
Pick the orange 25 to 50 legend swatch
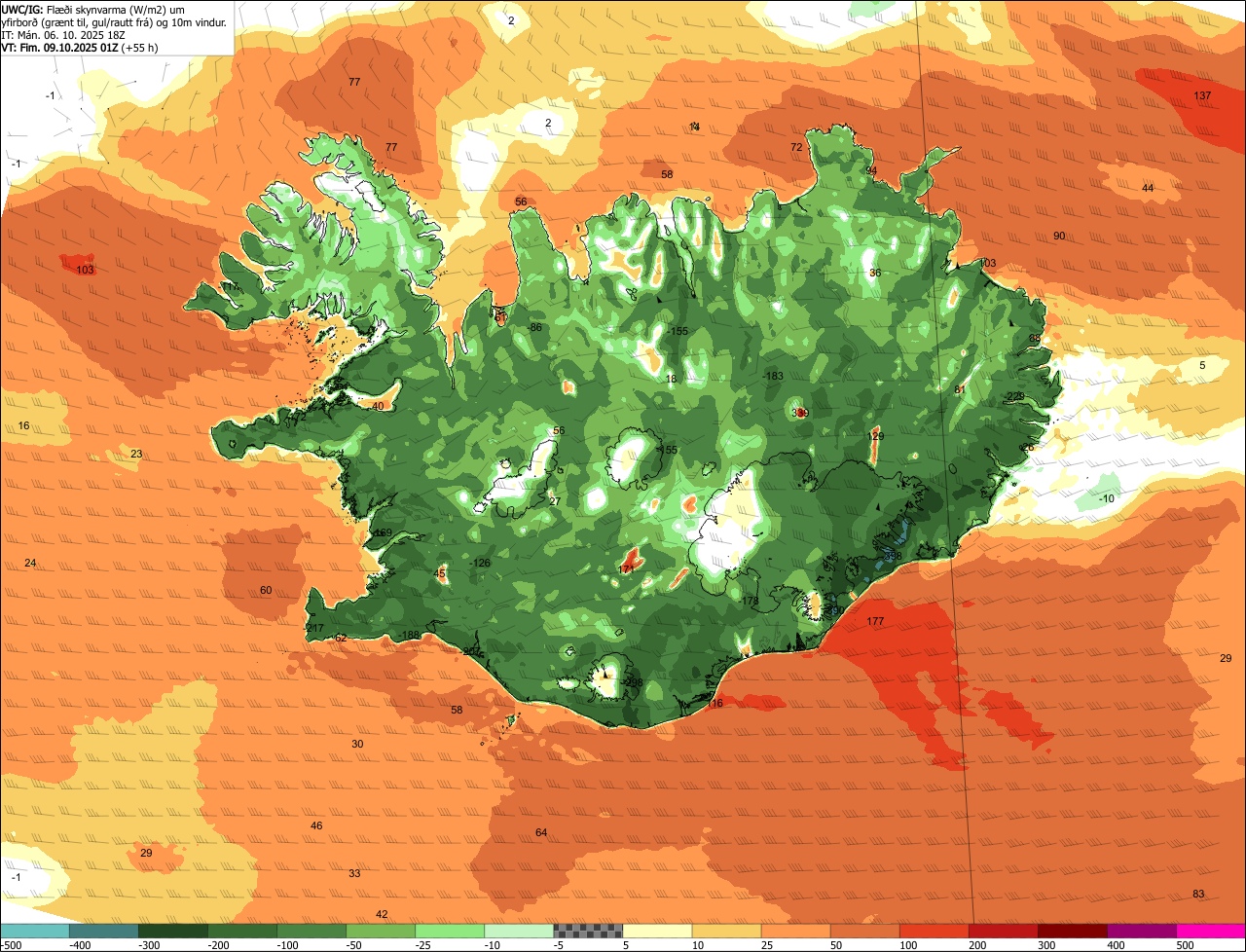795,931
